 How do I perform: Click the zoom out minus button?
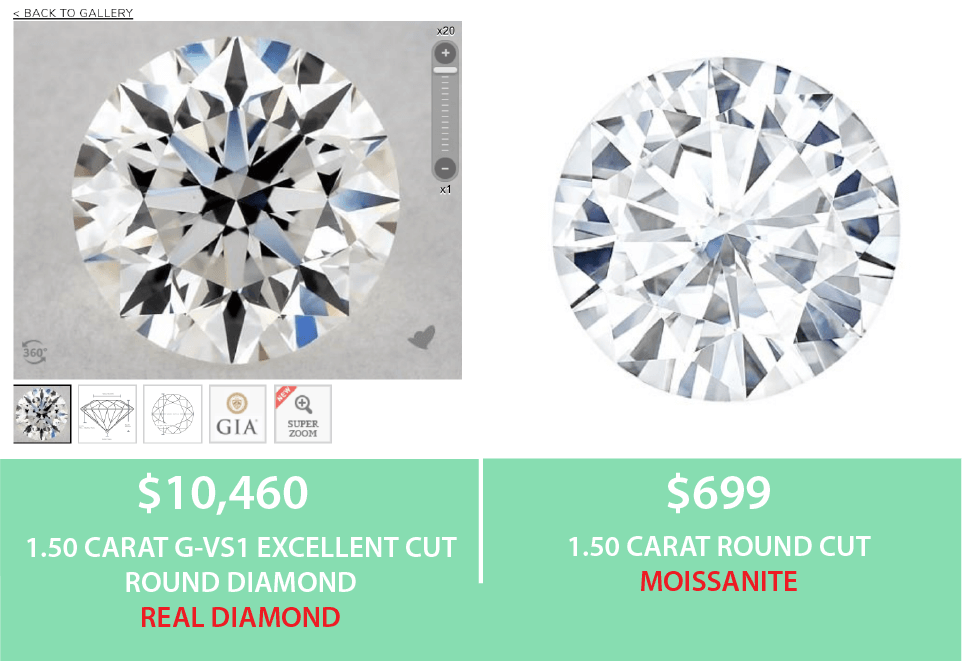(445, 168)
